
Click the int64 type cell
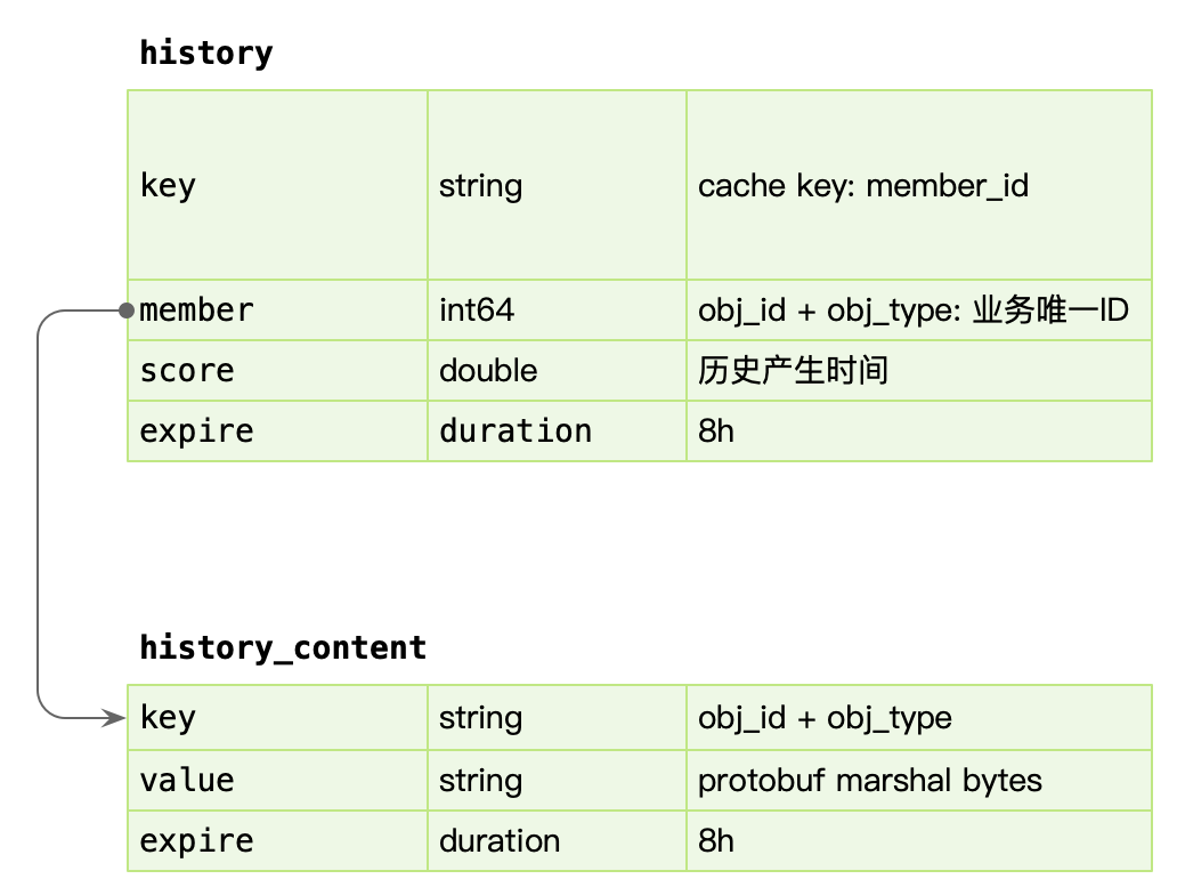(x=556, y=310)
